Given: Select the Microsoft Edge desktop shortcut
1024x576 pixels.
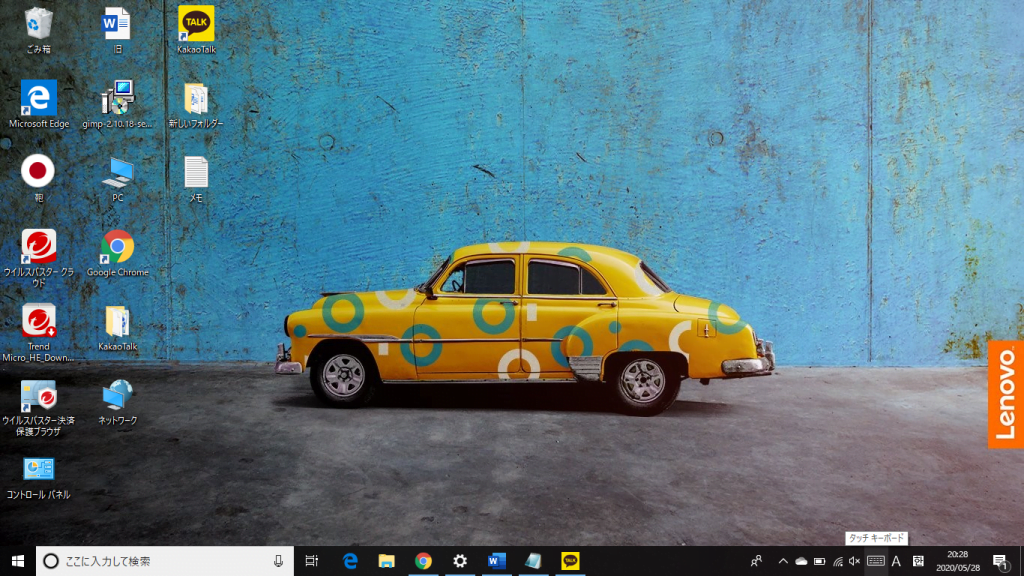Looking at the screenshot, I should pos(39,99).
